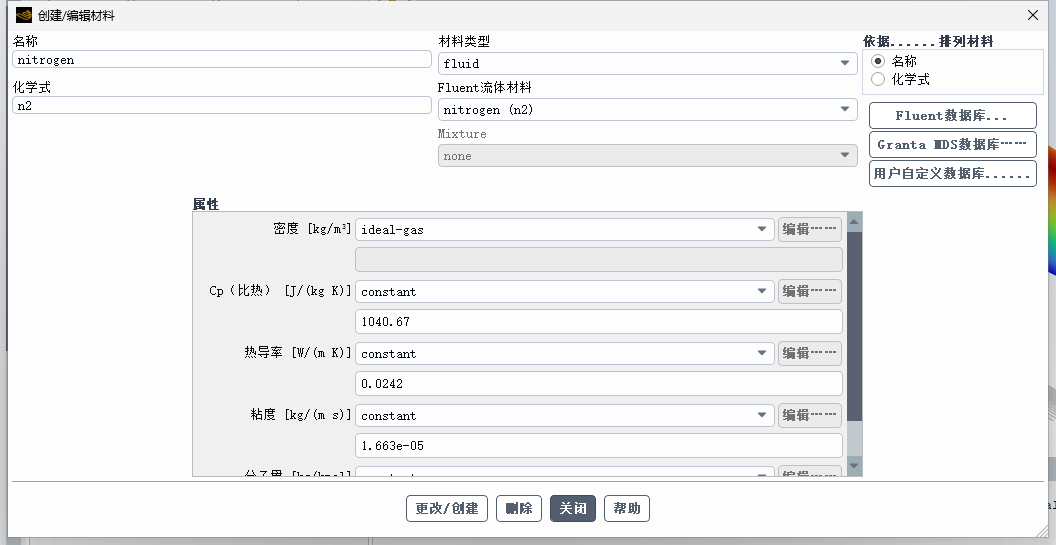Screen dimensions: 1056x545
Task: Click the Cp value field 1040.67
Action: 599,321
